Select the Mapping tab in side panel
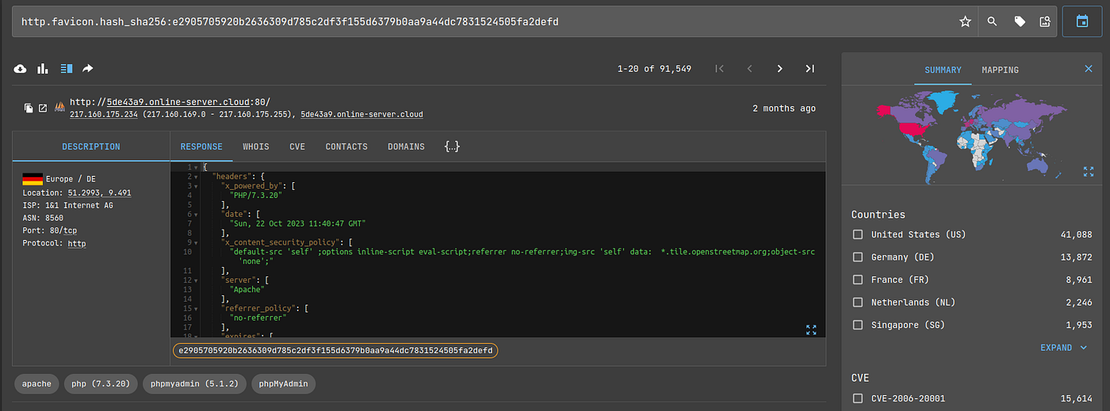1110x411 pixels. click(1000, 70)
